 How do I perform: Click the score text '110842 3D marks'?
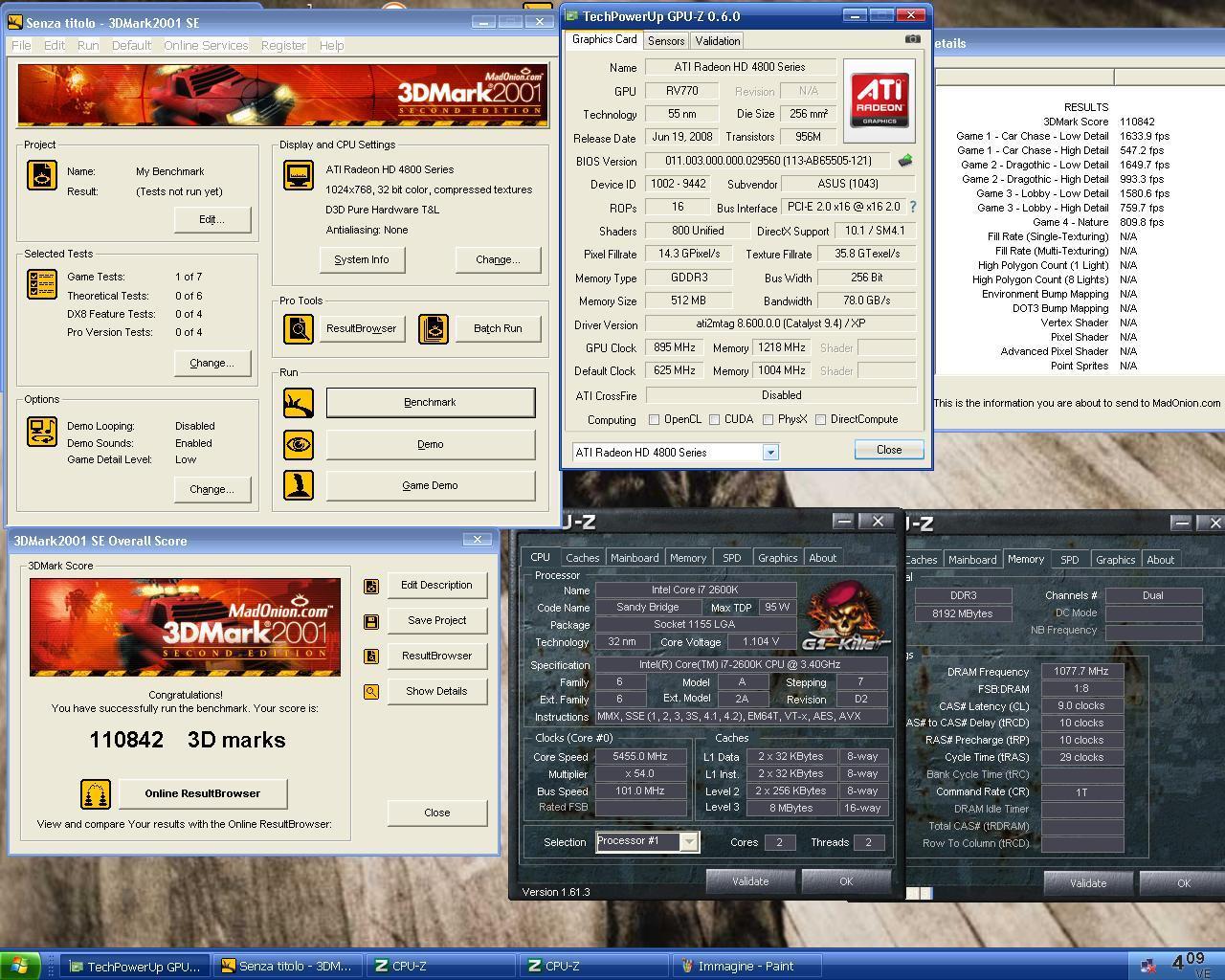pos(188,740)
